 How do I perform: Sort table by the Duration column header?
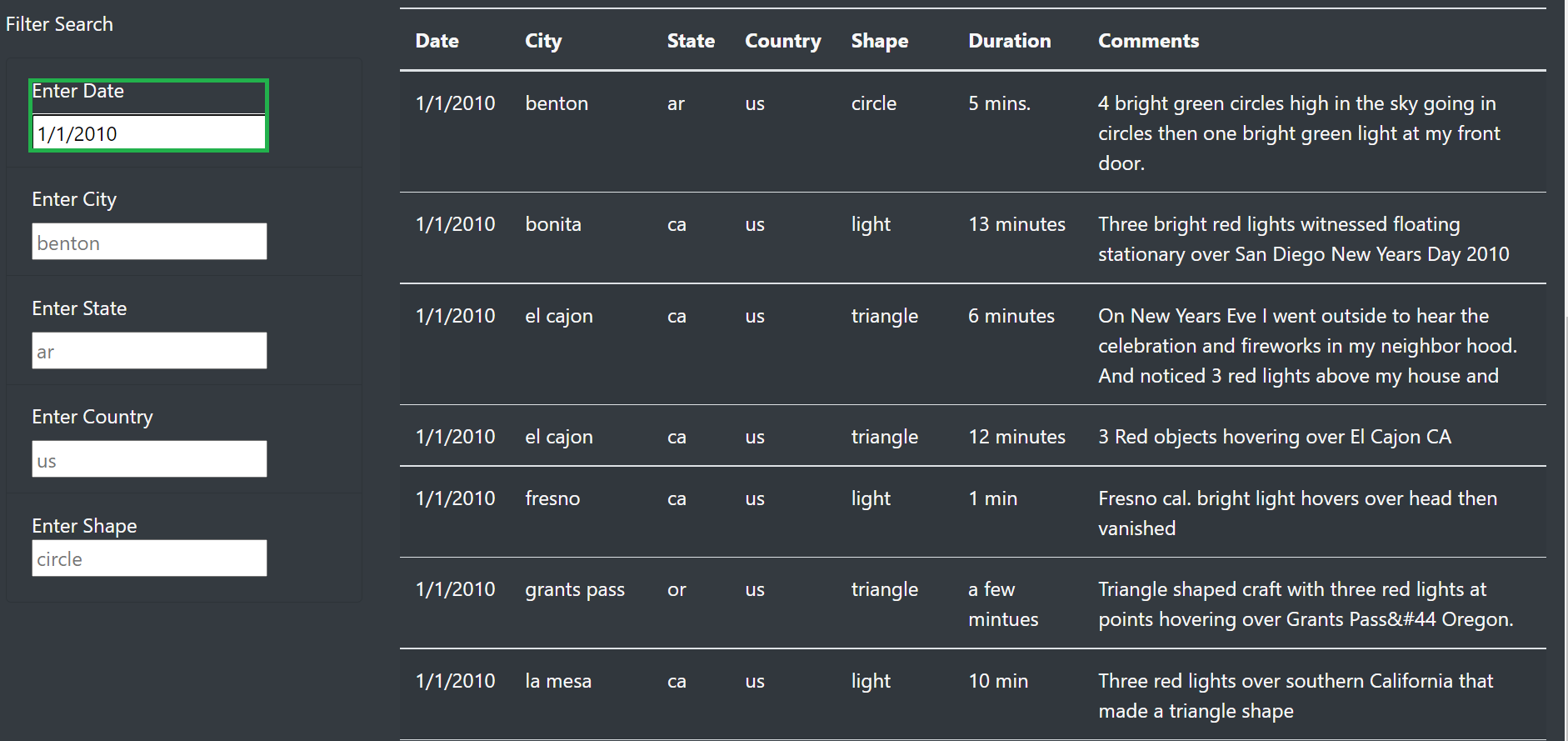pos(1009,40)
